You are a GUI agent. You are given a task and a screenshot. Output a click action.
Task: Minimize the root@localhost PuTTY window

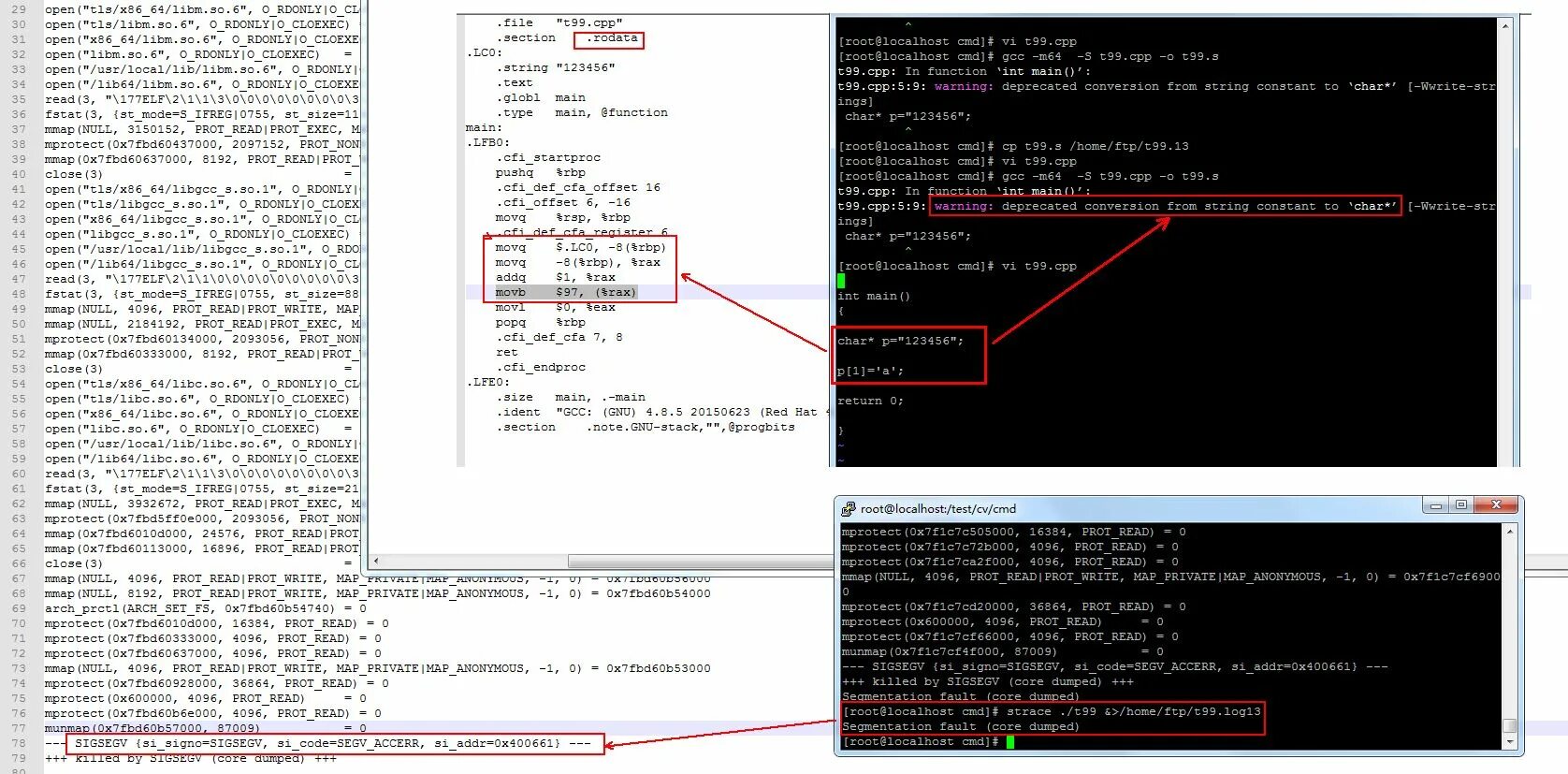[1436, 505]
